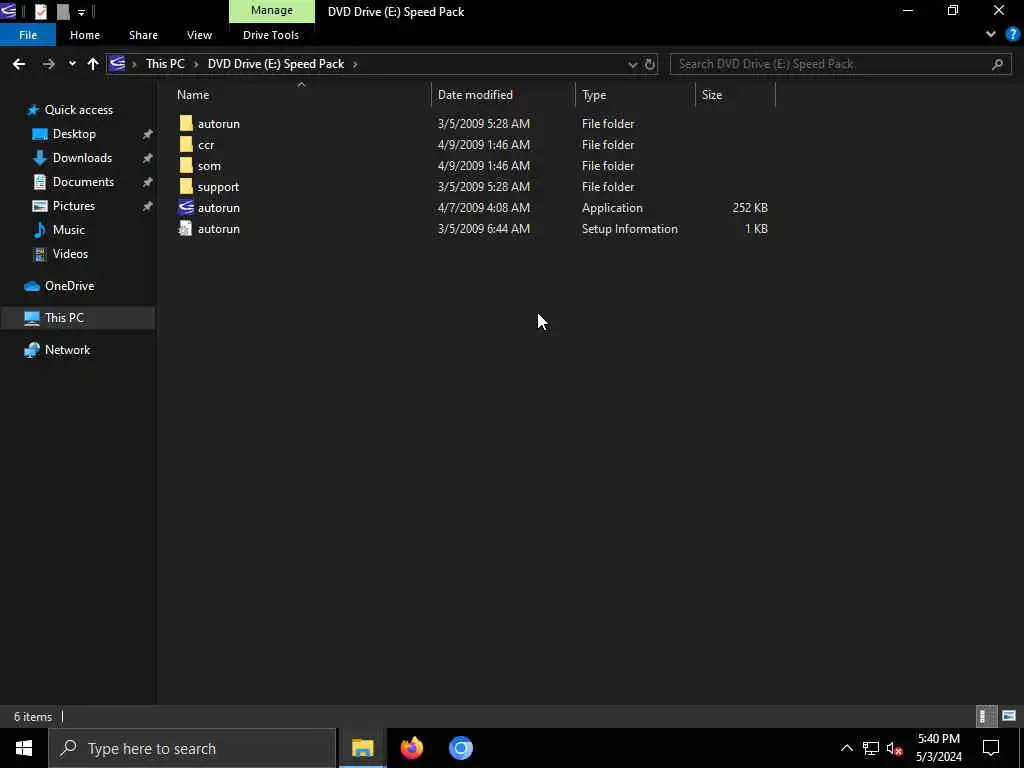Click DVD Drive (E:) Speed Pack breadcrumb
Viewport: 1024px width, 768px height.
276,64
